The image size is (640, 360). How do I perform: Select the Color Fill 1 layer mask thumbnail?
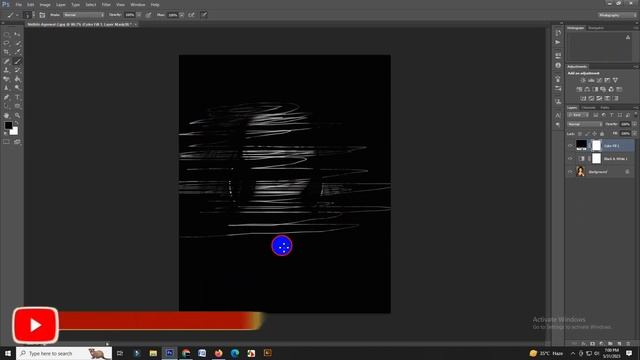coord(596,145)
